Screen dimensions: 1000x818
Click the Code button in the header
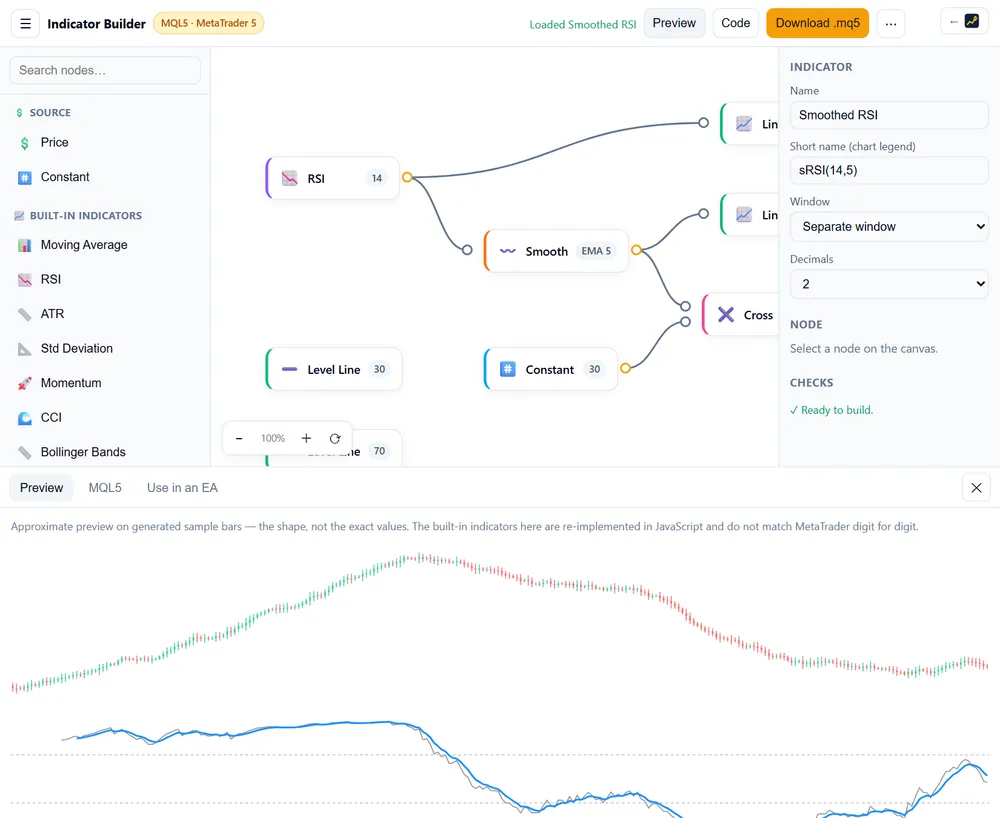click(x=735, y=23)
